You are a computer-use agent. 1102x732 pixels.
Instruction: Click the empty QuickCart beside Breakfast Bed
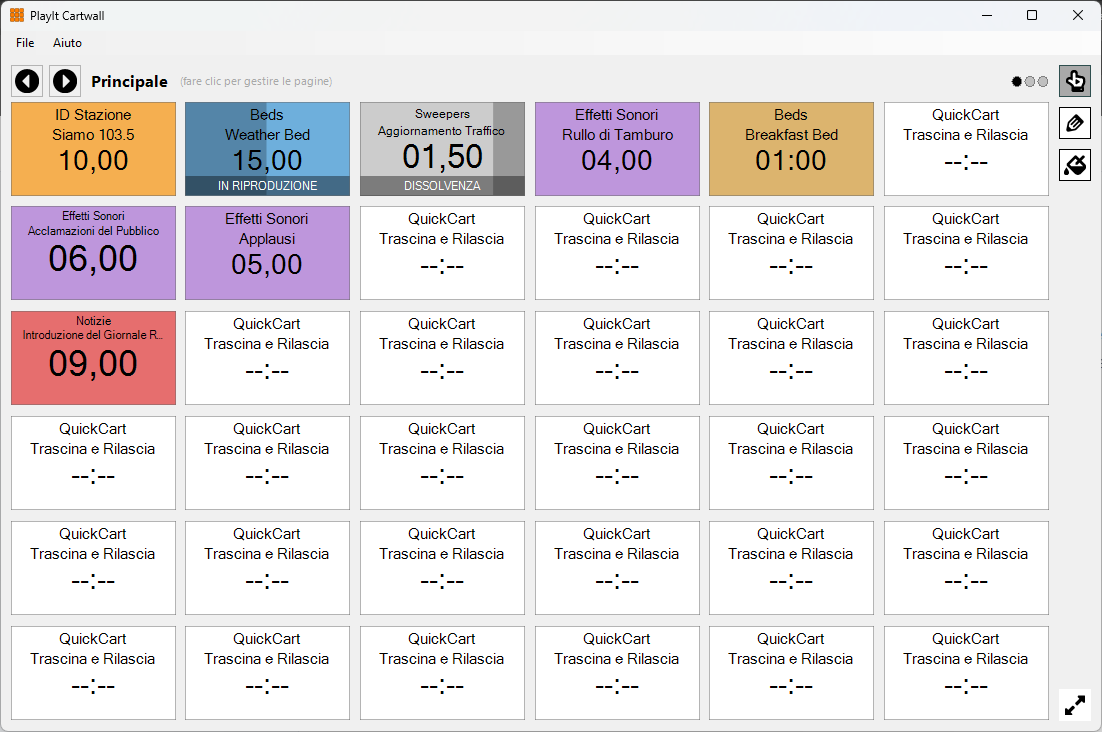[x=966, y=149]
